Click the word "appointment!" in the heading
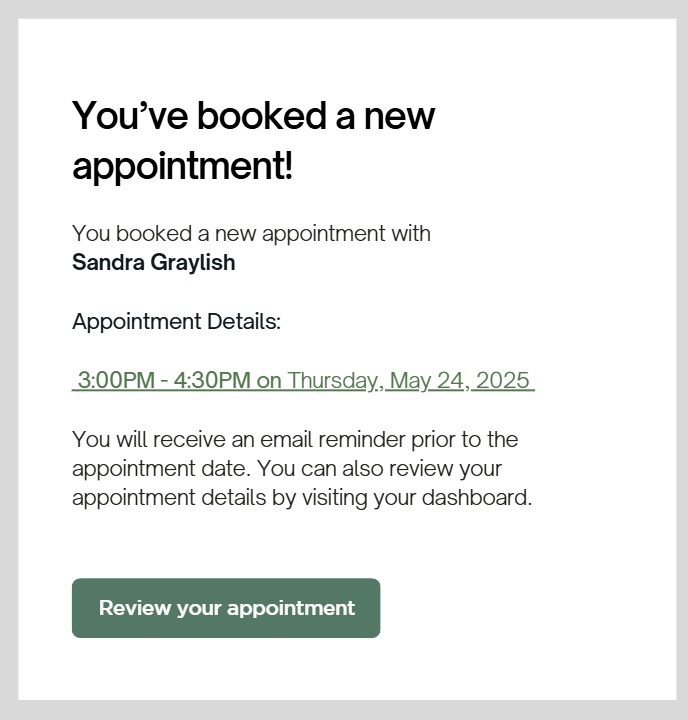Image resolution: width=688 pixels, height=720 pixels. pos(183,165)
